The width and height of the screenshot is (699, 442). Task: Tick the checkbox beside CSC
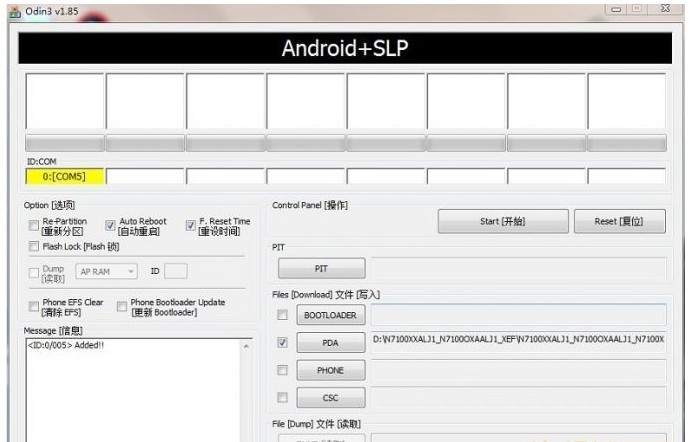[x=282, y=397]
